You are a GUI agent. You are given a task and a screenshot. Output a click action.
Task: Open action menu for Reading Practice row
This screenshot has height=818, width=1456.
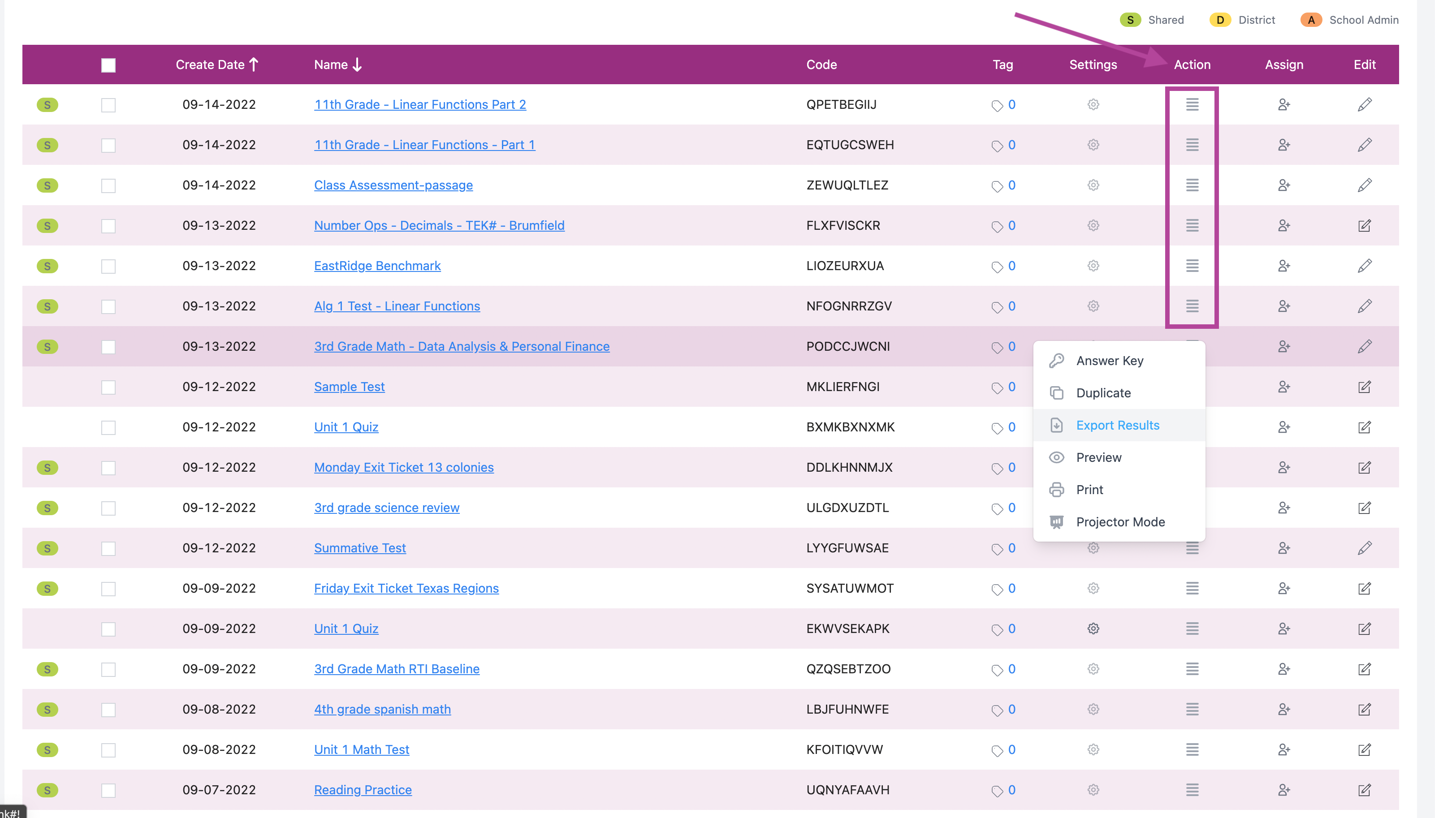1192,790
